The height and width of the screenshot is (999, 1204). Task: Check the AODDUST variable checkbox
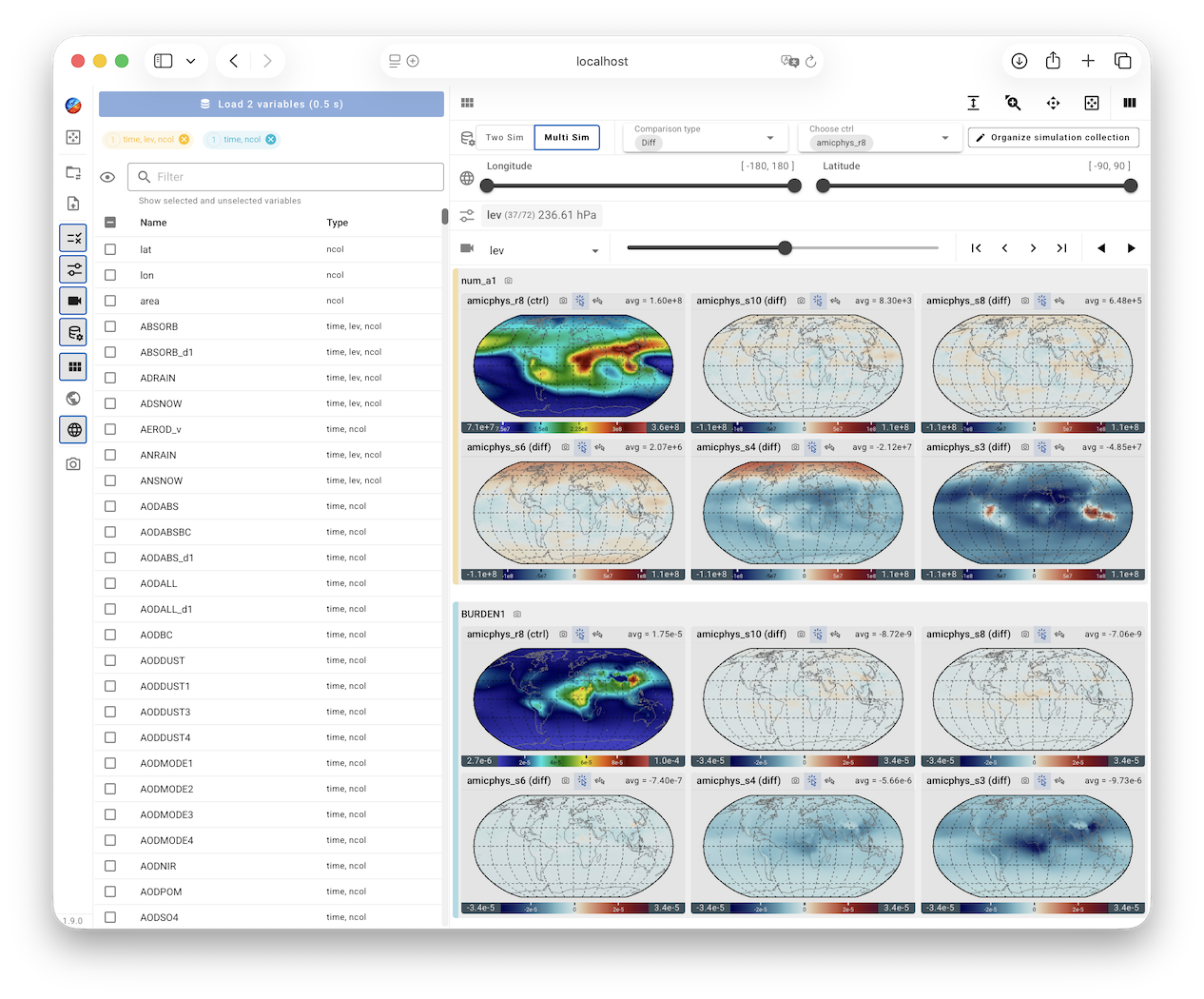[x=110, y=660]
